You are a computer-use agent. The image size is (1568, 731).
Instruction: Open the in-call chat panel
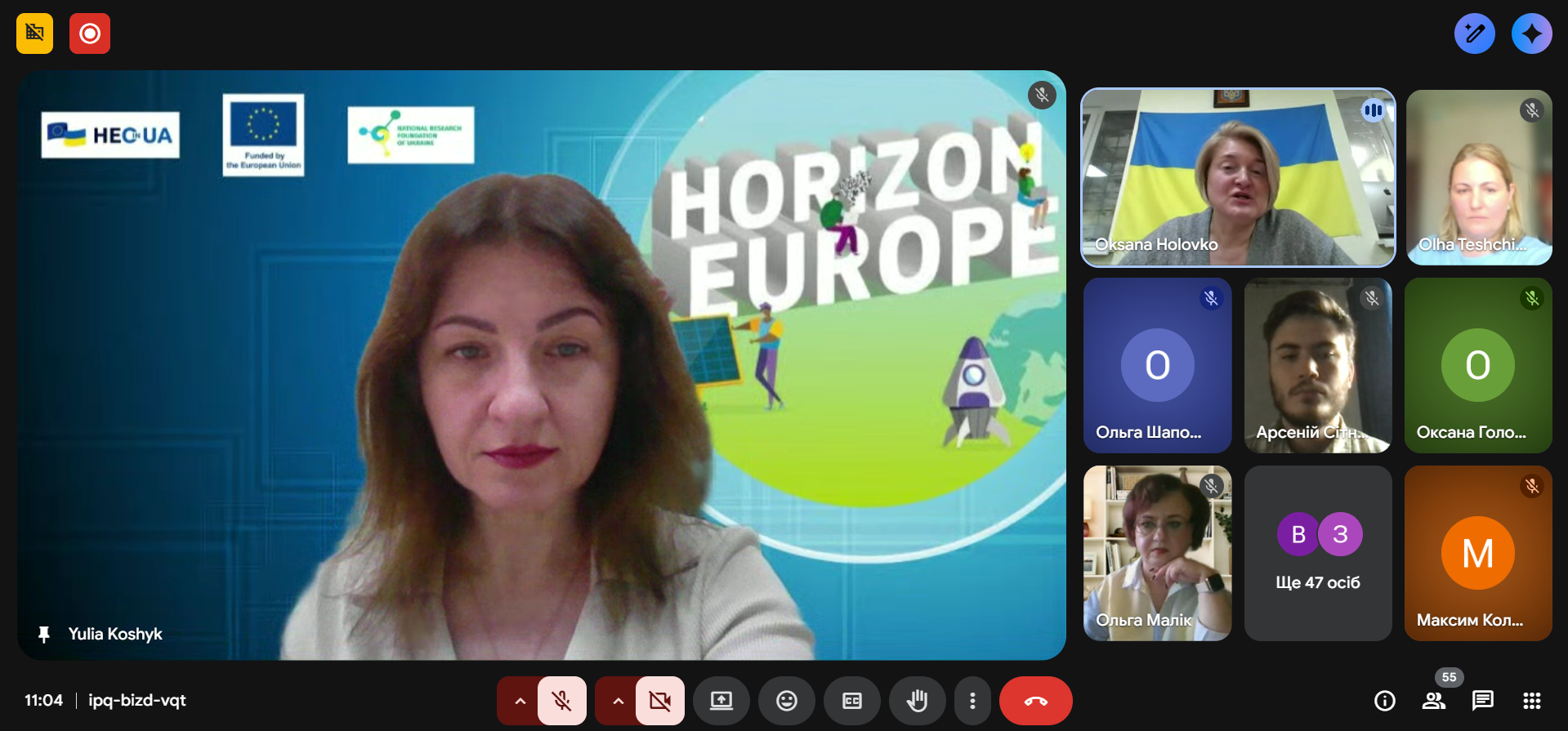tap(1482, 701)
